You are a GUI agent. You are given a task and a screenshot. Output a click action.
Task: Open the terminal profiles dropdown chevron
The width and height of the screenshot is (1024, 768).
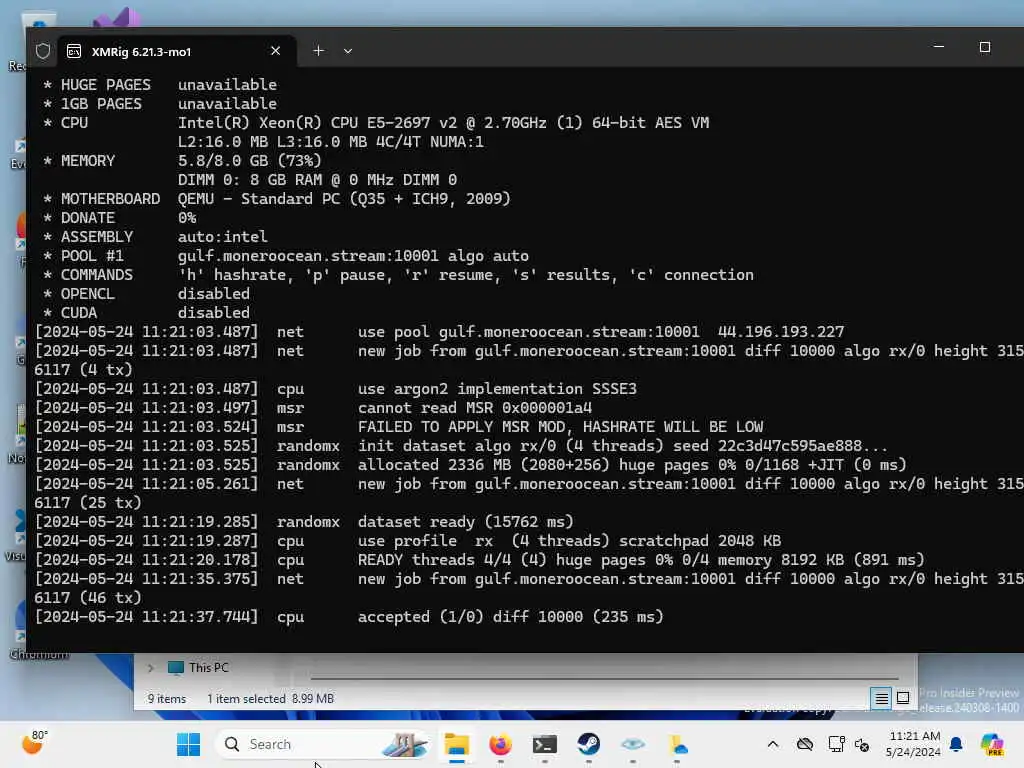point(348,51)
